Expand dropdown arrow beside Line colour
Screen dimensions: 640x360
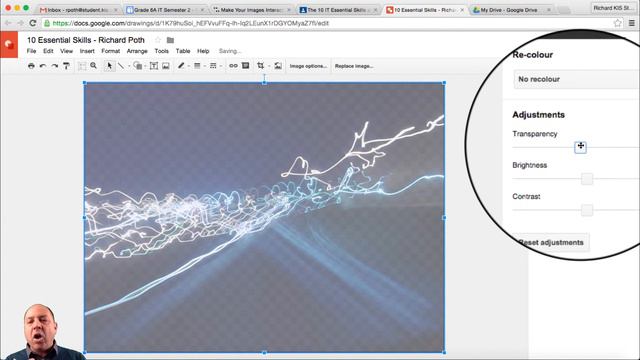click(189, 66)
